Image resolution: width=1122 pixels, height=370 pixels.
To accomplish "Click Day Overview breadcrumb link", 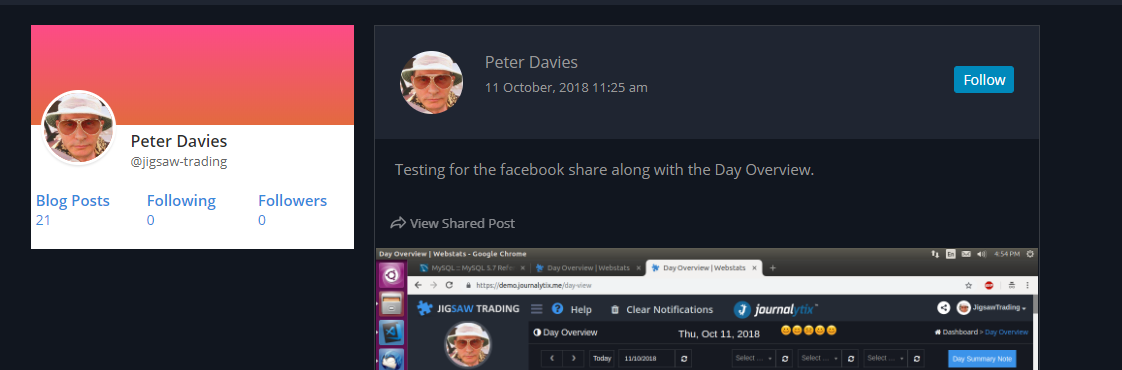I will pyautogui.click(x=1007, y=332).
